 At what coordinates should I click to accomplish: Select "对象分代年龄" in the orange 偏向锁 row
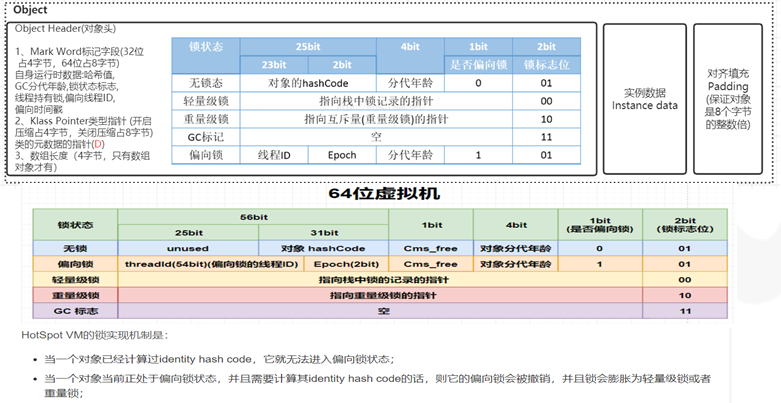[x=516, y=264]
